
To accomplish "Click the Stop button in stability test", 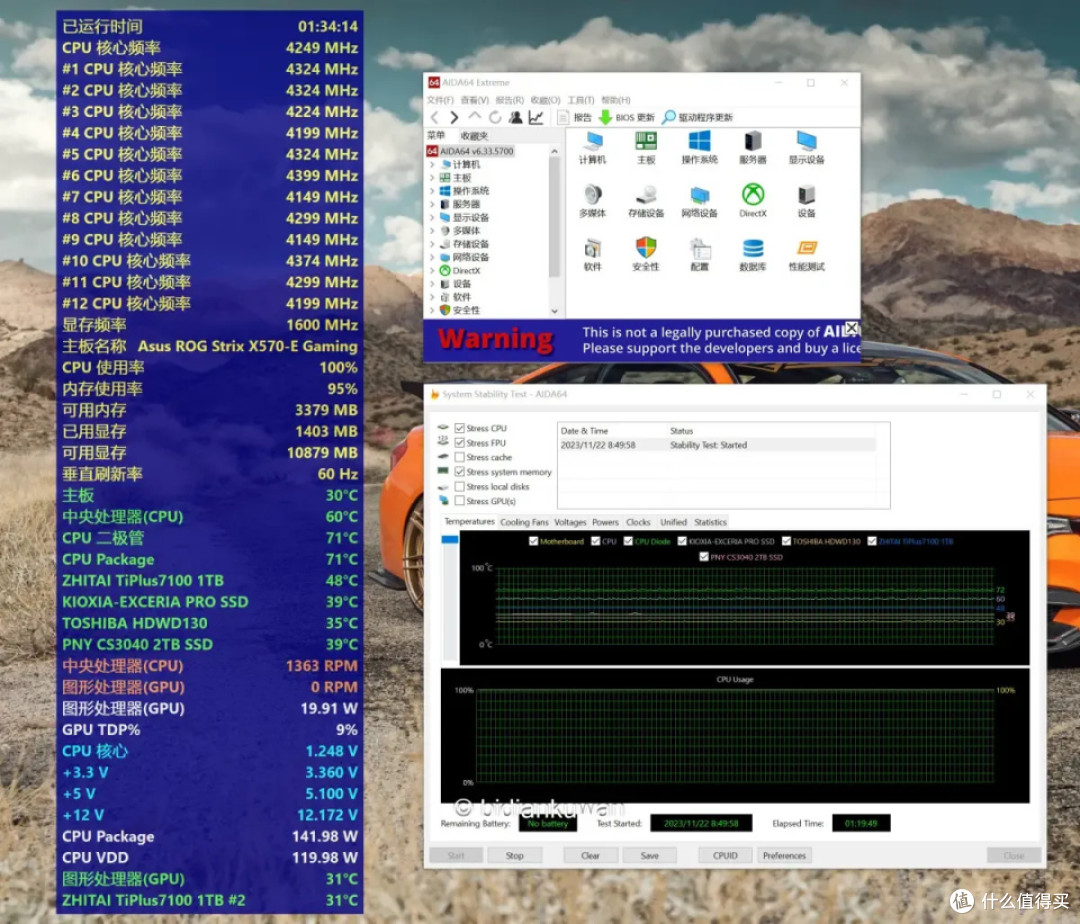I will coord(515,855).
